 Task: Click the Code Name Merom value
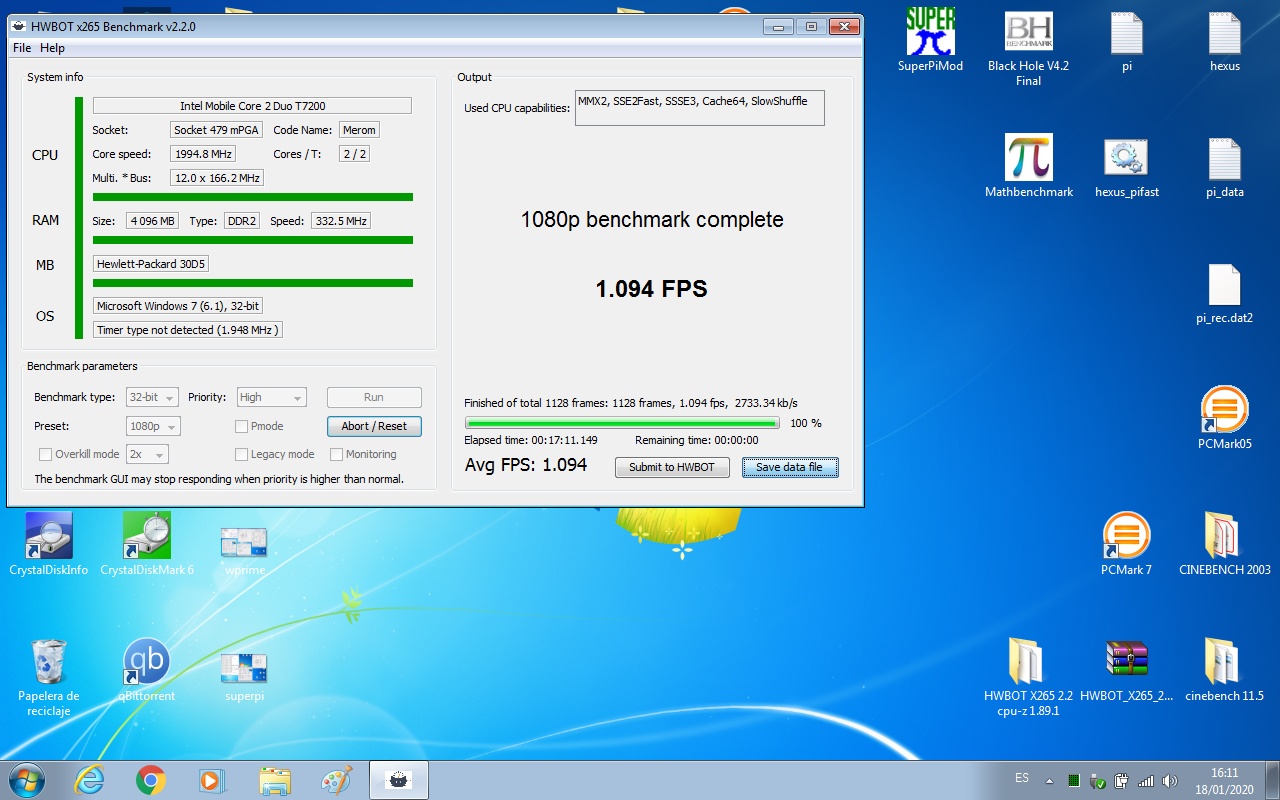tap(359, 130)
